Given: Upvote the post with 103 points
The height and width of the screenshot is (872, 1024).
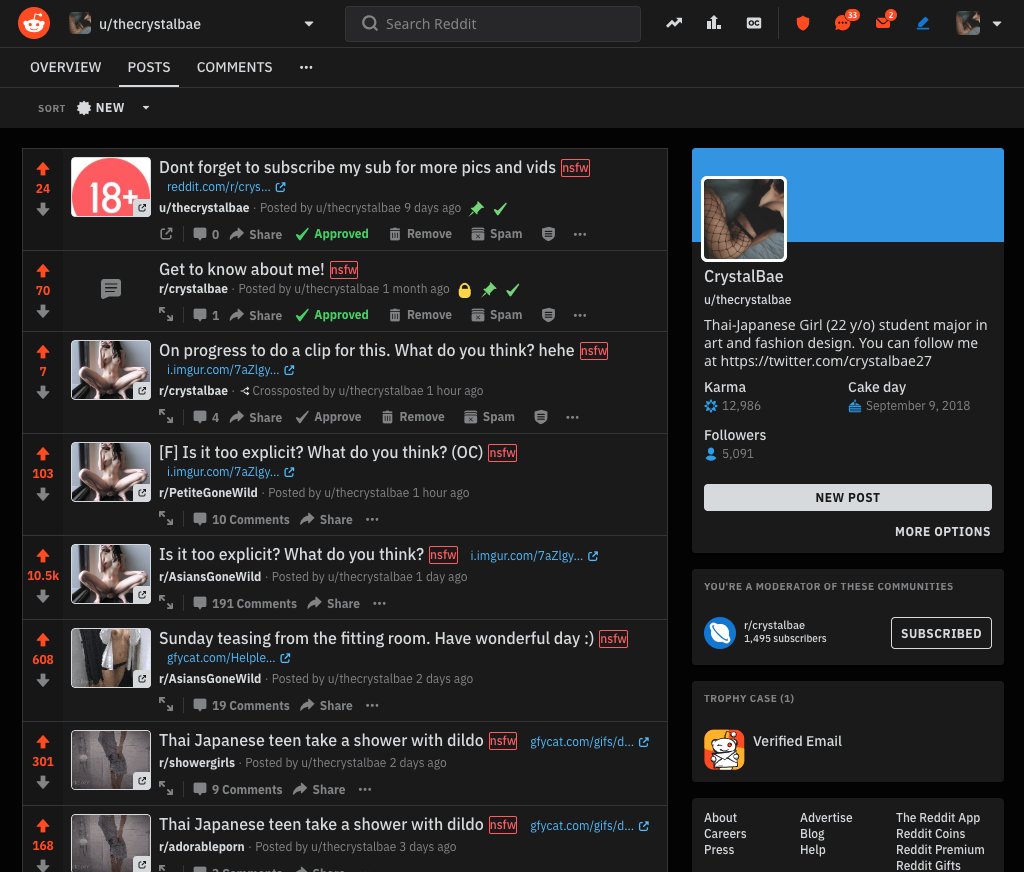Looking at the screenshot, I should coord(43,453).
